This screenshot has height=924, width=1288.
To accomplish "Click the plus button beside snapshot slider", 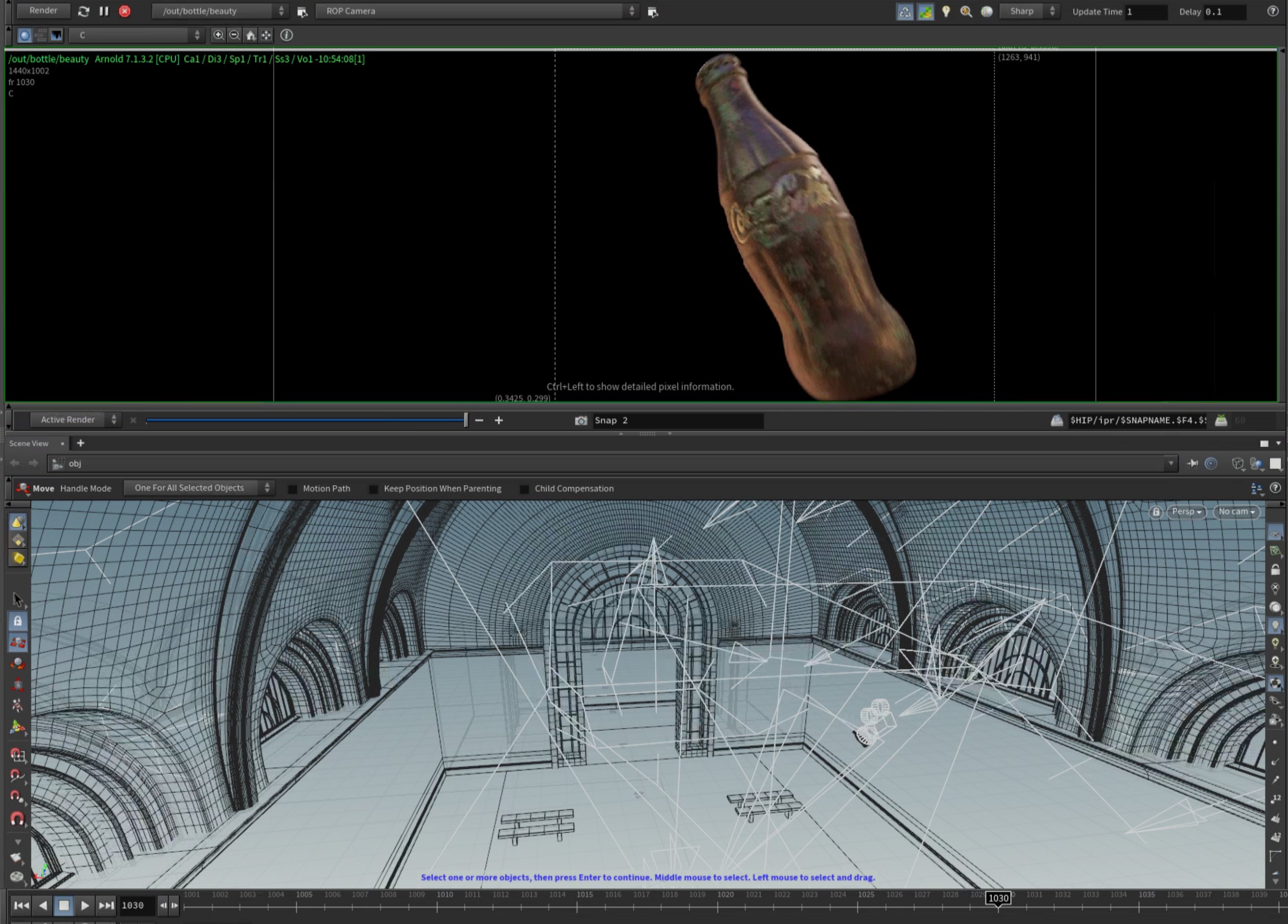I will 499,420.
